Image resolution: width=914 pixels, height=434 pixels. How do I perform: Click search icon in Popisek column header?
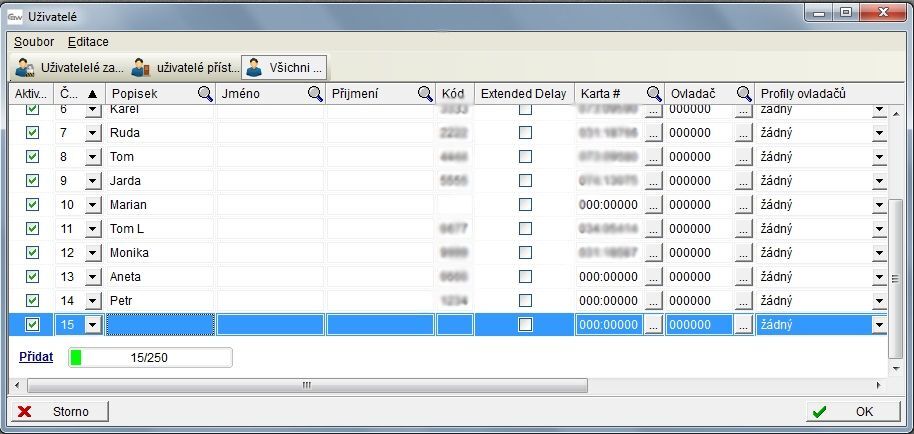204,94
